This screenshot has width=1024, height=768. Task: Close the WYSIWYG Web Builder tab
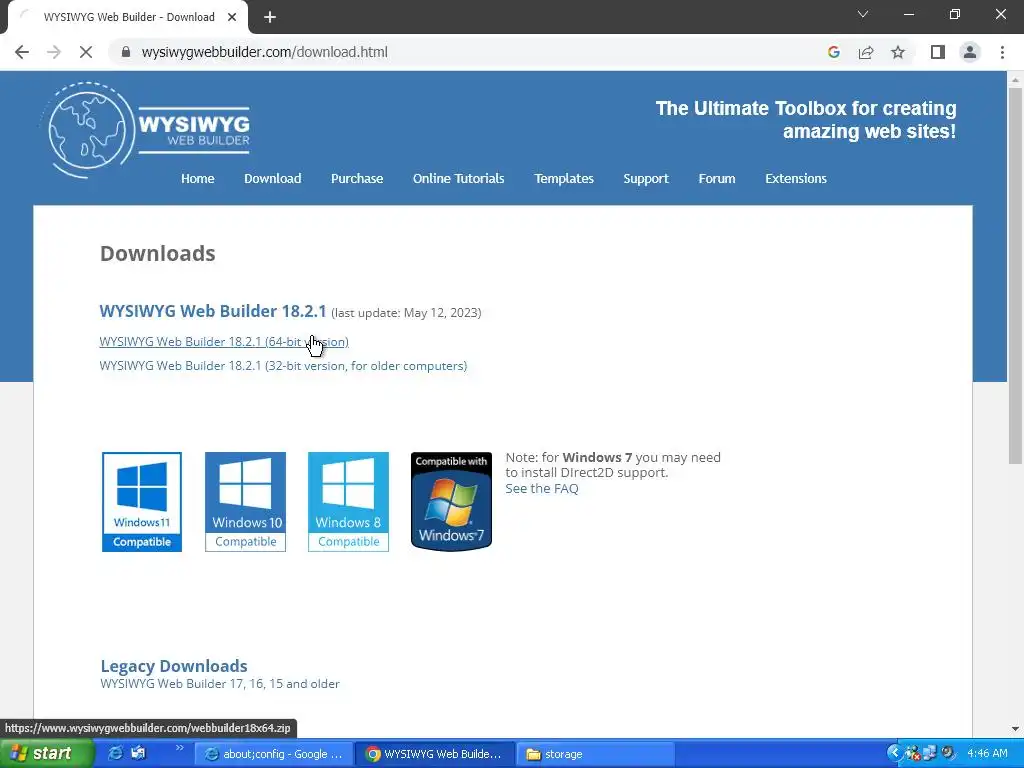(232, 18)
